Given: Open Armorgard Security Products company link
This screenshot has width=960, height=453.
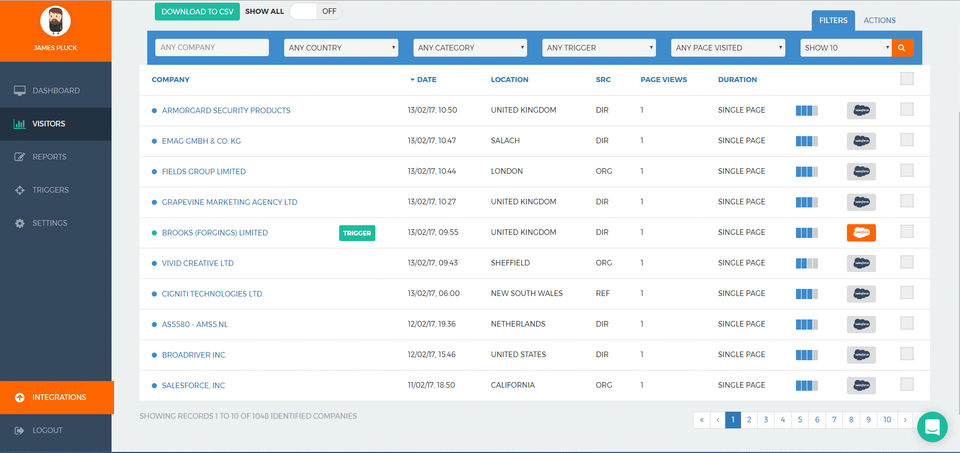Looking at the screenshot, I should [226, 110].
